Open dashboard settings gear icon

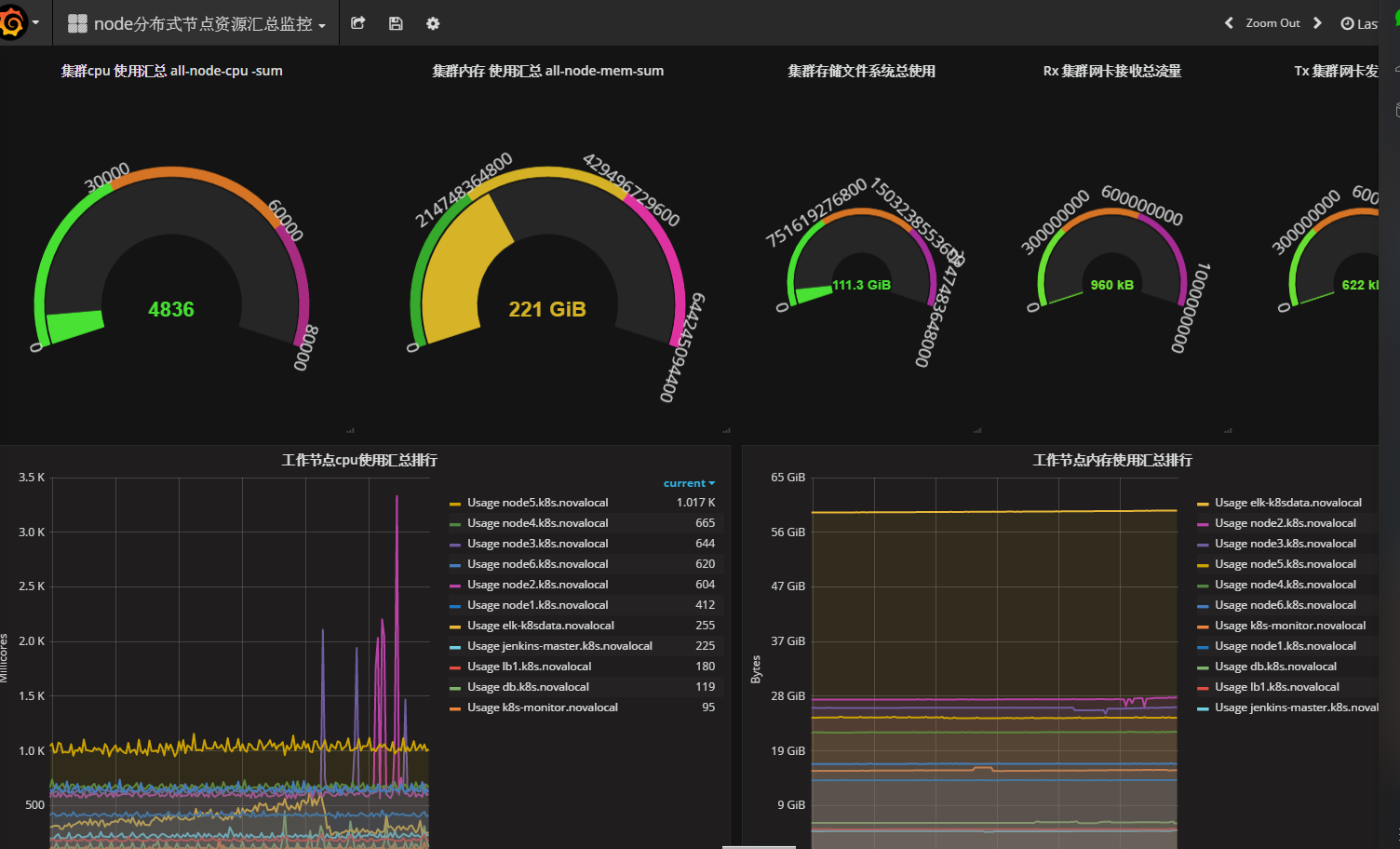[x=433, y=23]
